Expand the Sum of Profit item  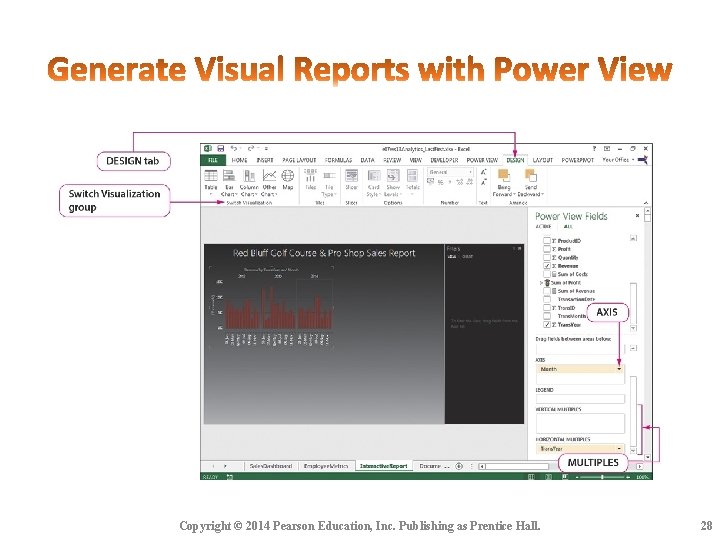coord(541,283)
